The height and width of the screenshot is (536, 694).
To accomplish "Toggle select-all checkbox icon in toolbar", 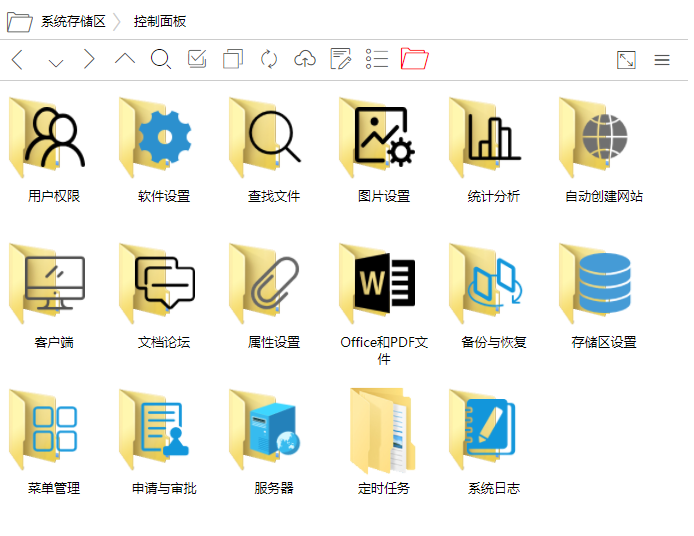I will pyautogui.click(x=197, y=59).
